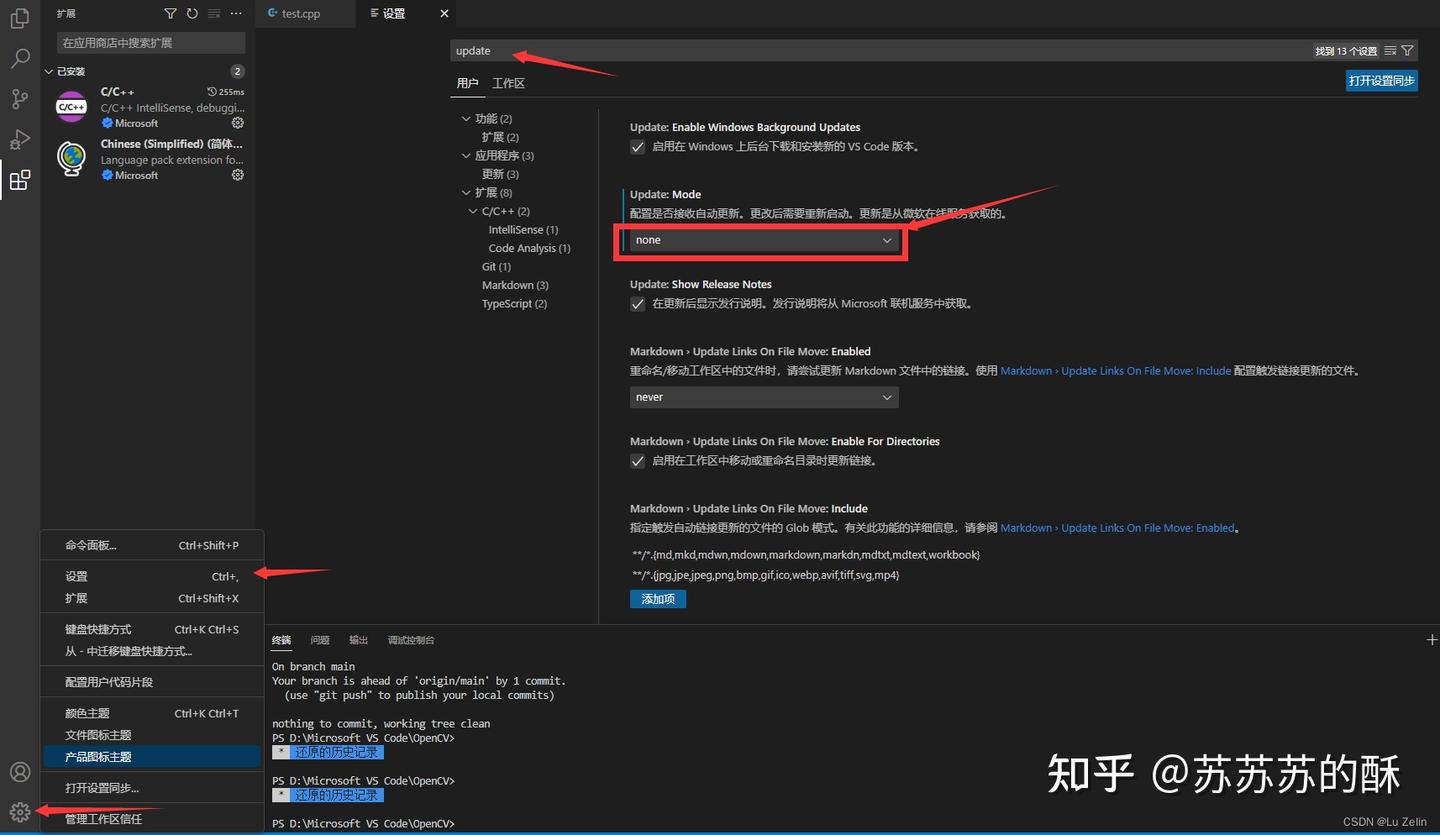Open the Search view in the activity bar
This screenshot has width=1440, height=835.
(20, 58)
